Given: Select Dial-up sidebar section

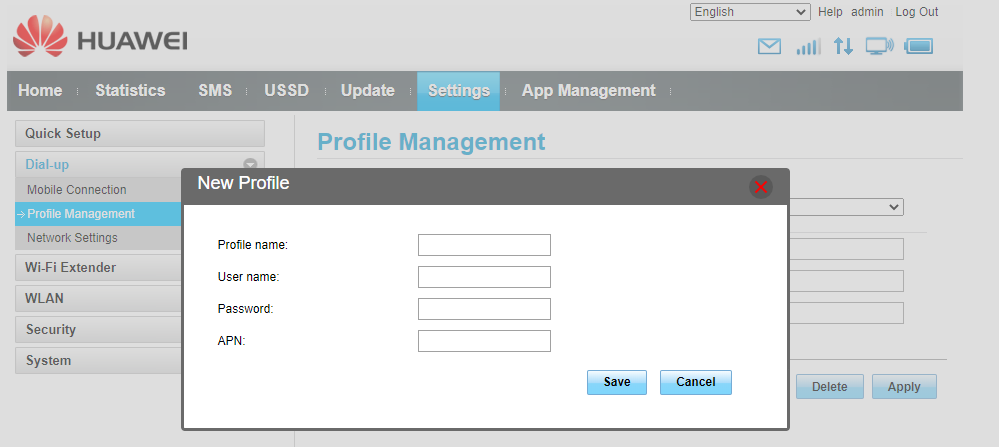Looking at the screenshot, I should (140, 164).
